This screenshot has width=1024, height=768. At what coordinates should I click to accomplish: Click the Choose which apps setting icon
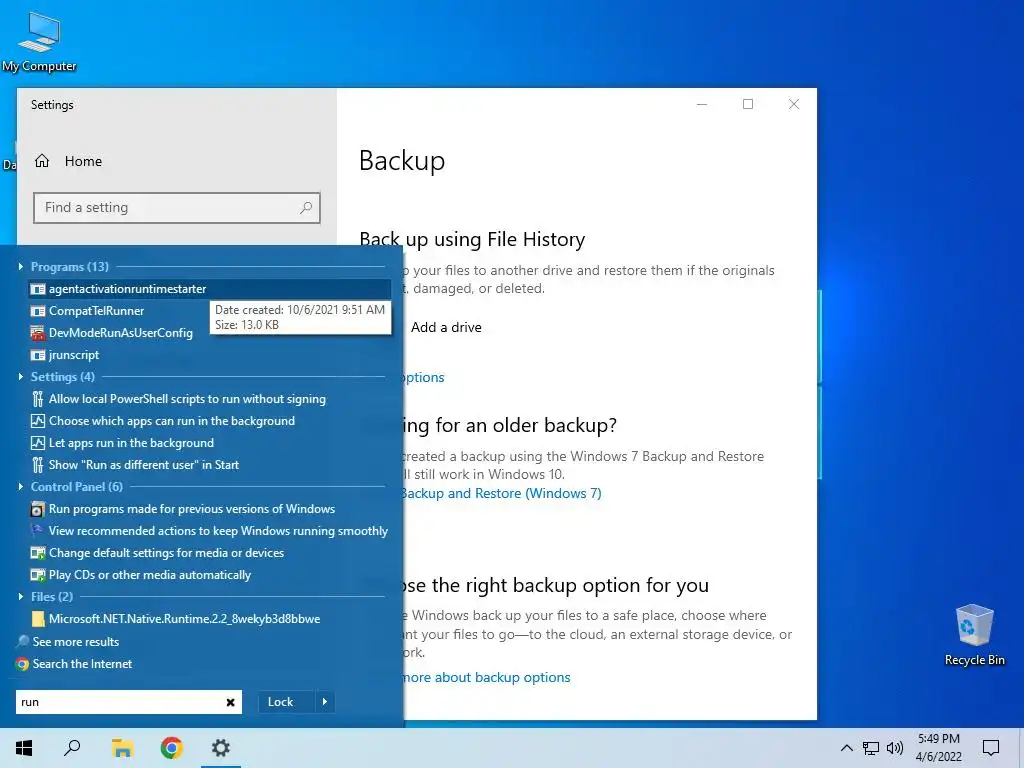click(x=38, y=421)
